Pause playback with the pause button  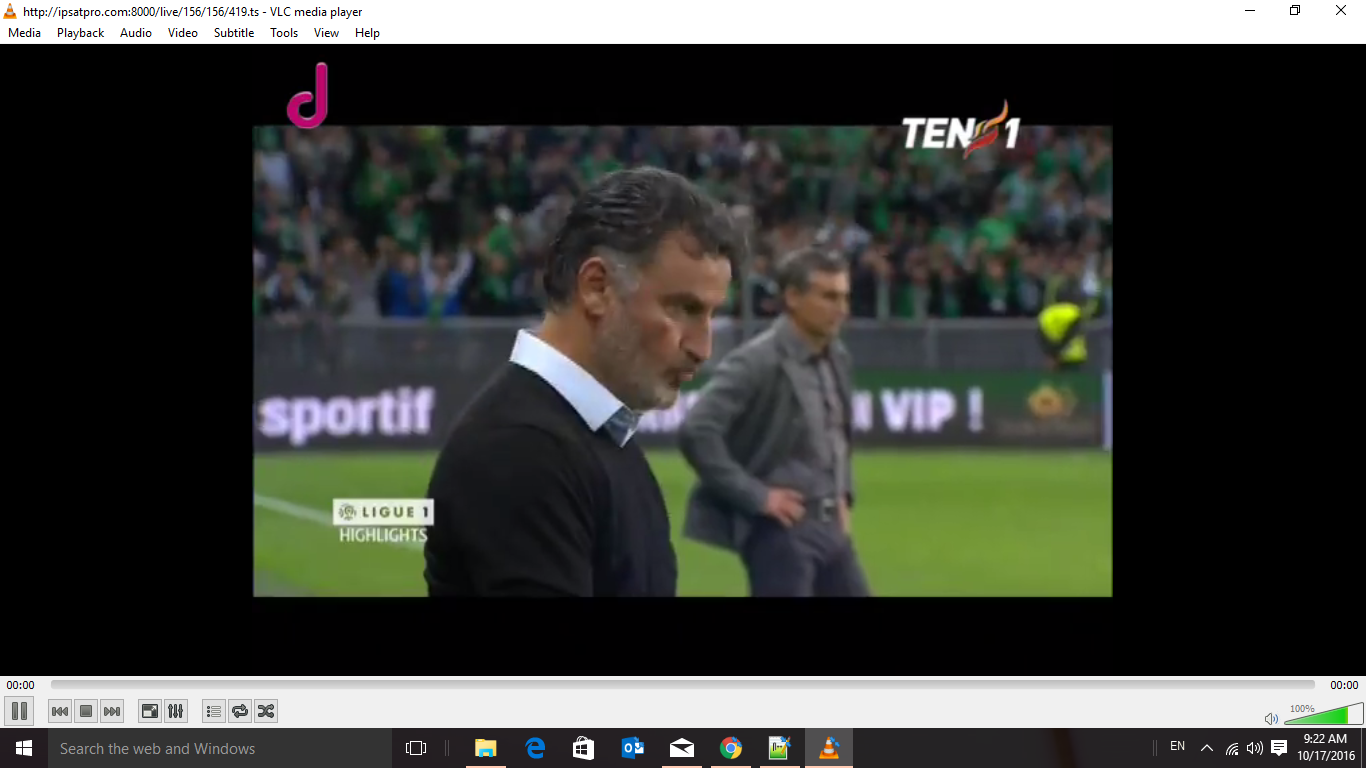[x=19, y=711]
